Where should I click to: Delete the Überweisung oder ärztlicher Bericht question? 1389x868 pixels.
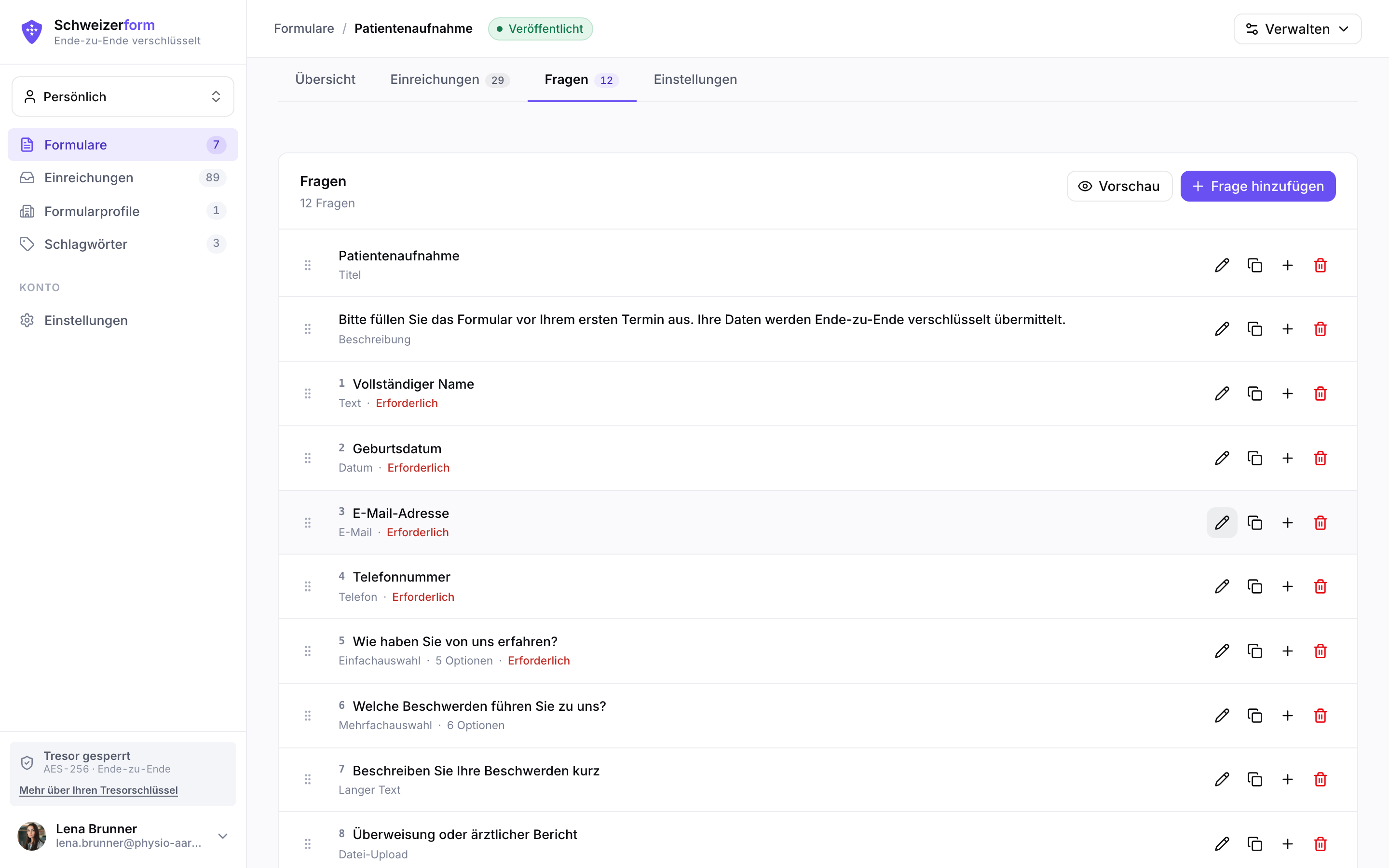[1320, 844]
